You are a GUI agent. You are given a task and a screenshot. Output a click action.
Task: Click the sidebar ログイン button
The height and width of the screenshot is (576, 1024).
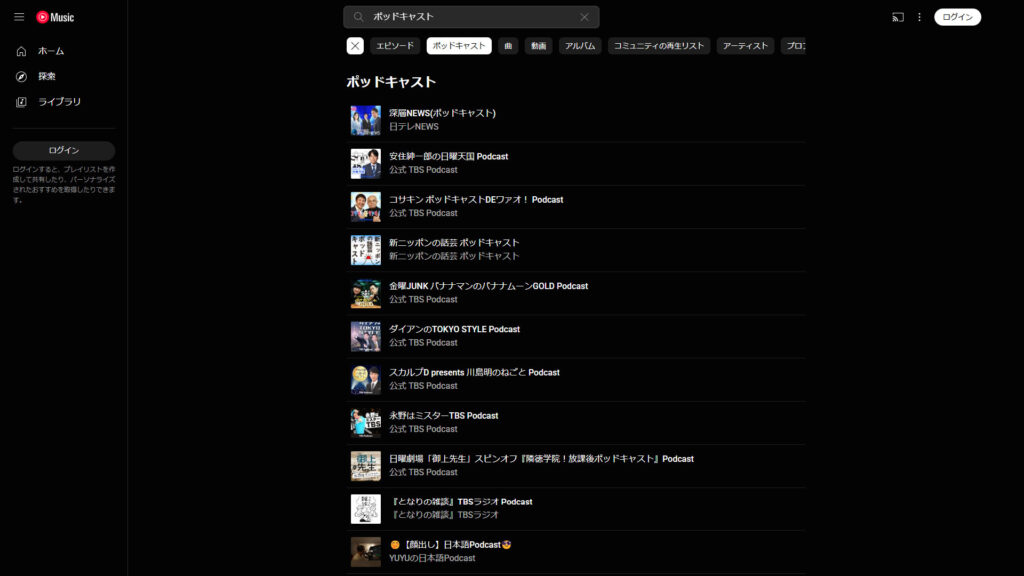[x=64, y=150]
